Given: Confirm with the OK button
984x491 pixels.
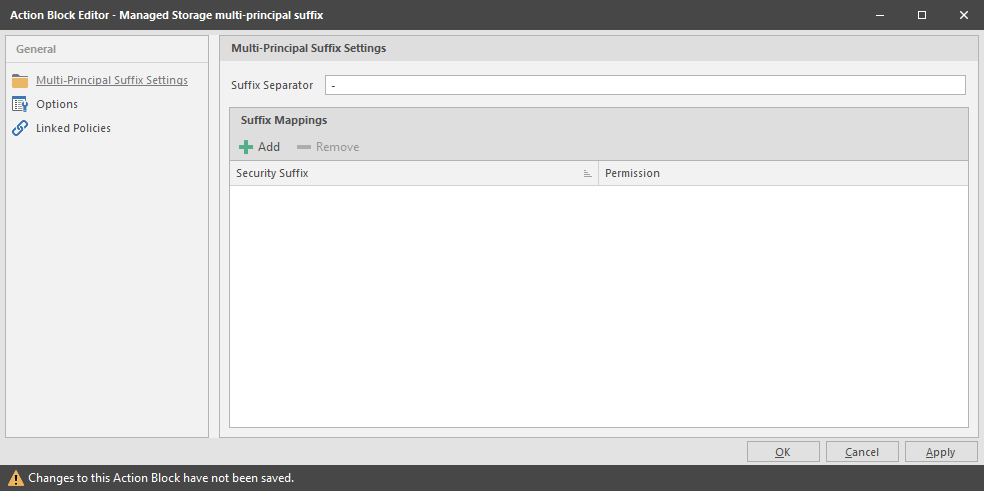Looking at the screenshot, I should pyautogui.click(x=783, y=452).
